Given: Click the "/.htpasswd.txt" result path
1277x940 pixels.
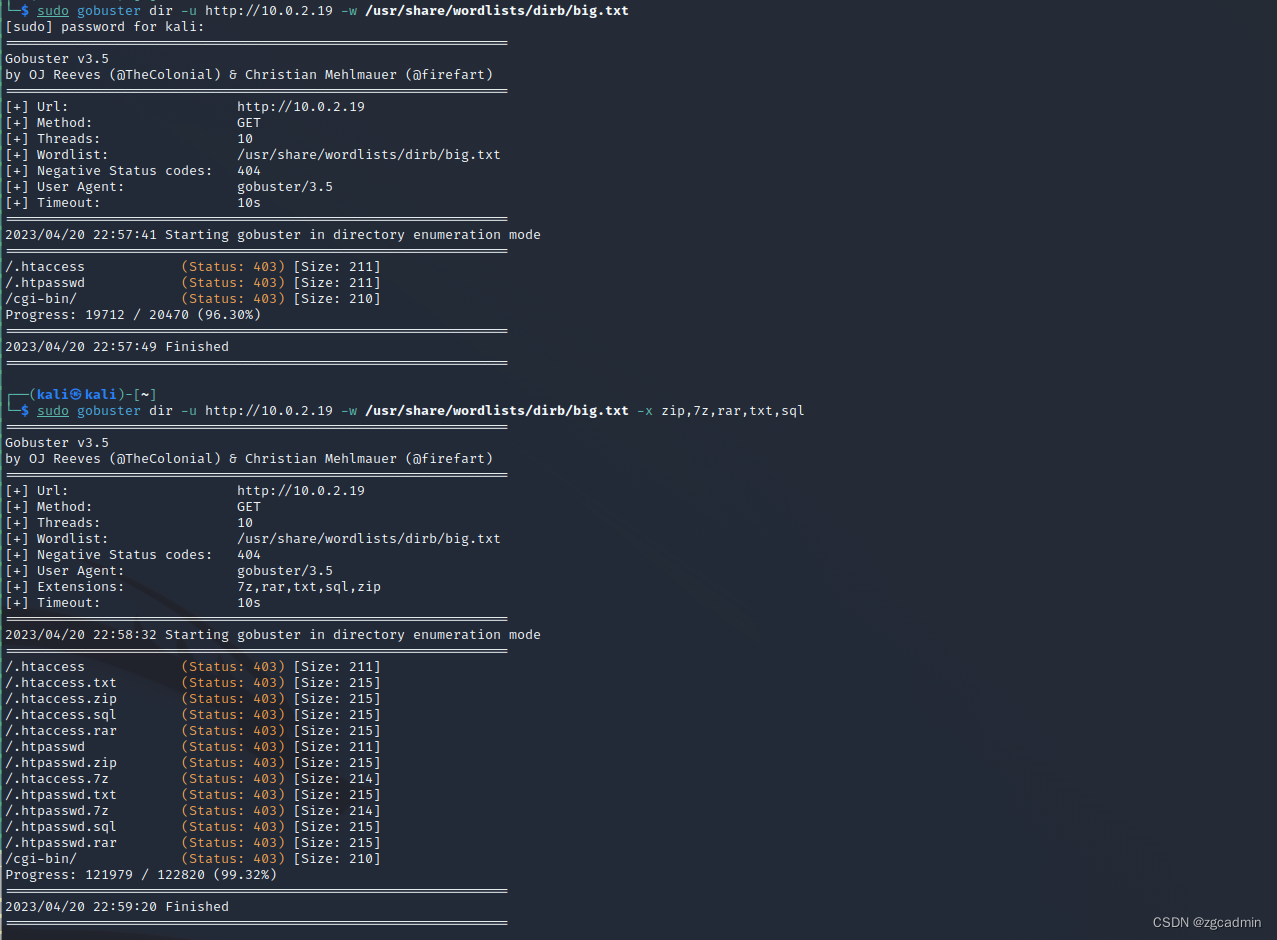Looking at the screenshot, I should [61, 795].
